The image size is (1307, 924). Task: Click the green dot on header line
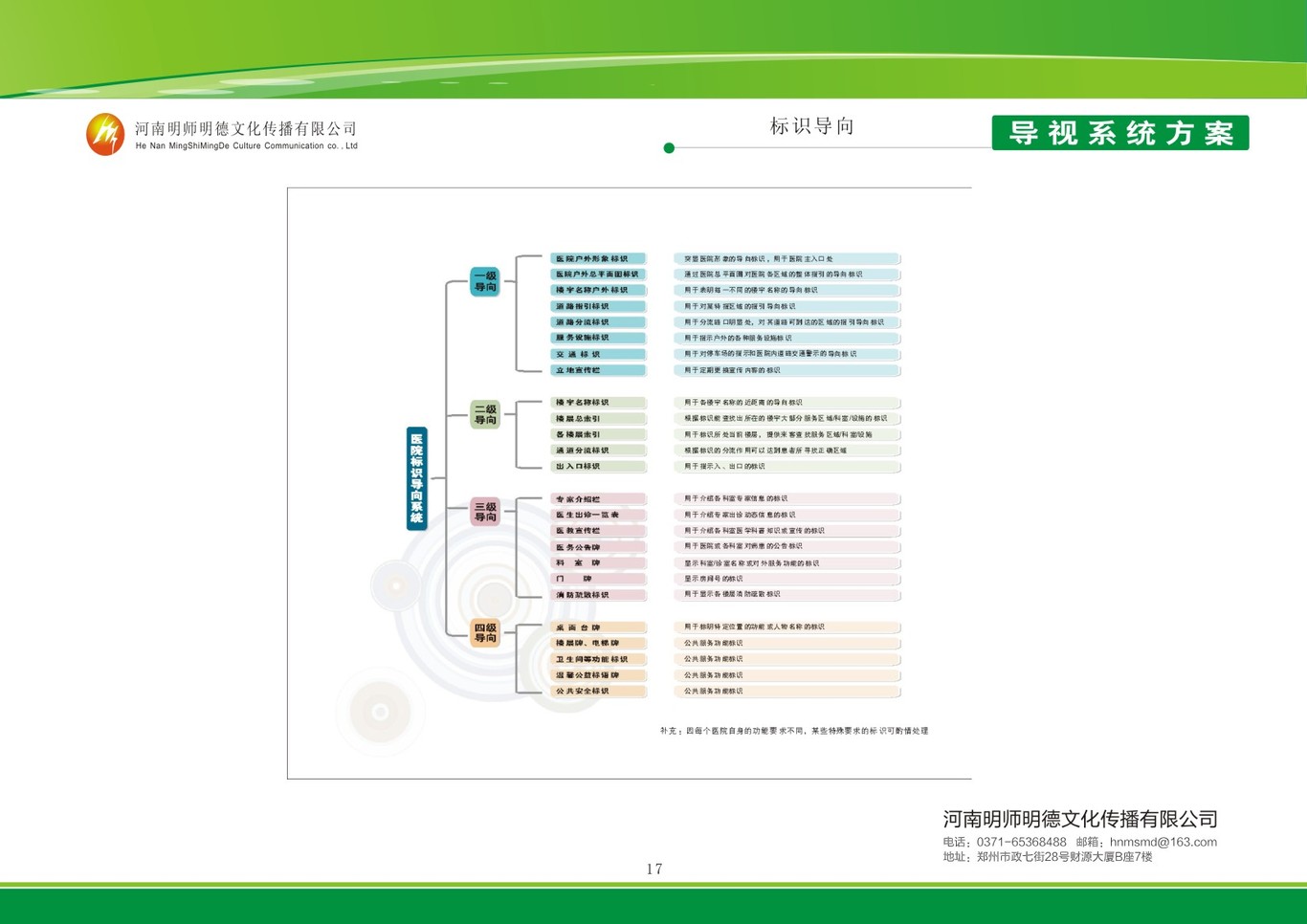point(669,148)
